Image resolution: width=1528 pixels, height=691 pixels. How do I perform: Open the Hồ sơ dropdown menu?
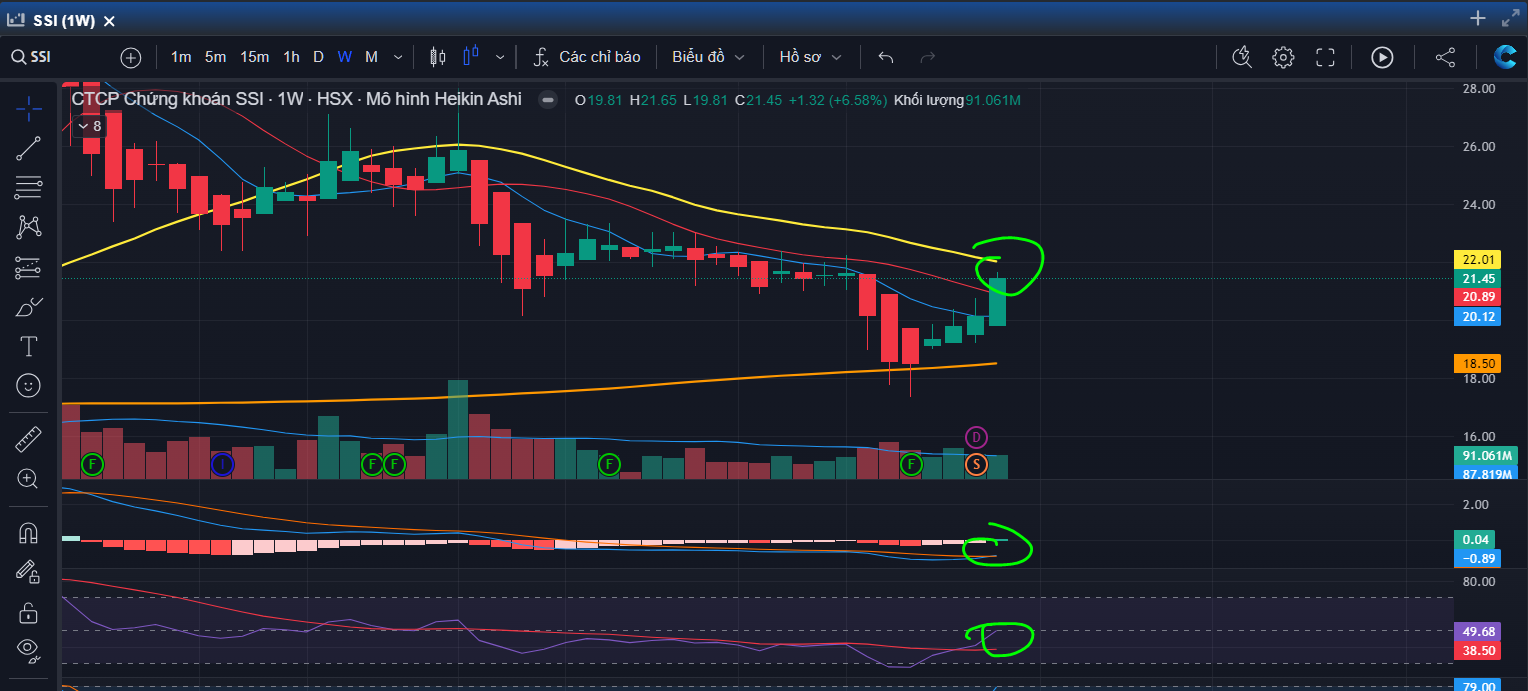810,57
